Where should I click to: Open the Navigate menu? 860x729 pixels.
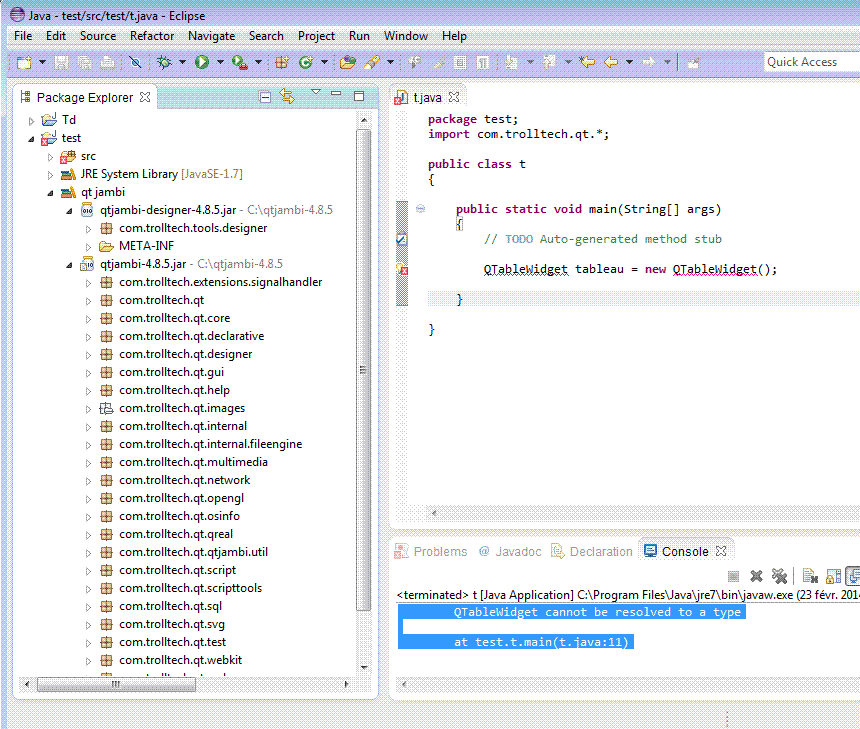211,36
